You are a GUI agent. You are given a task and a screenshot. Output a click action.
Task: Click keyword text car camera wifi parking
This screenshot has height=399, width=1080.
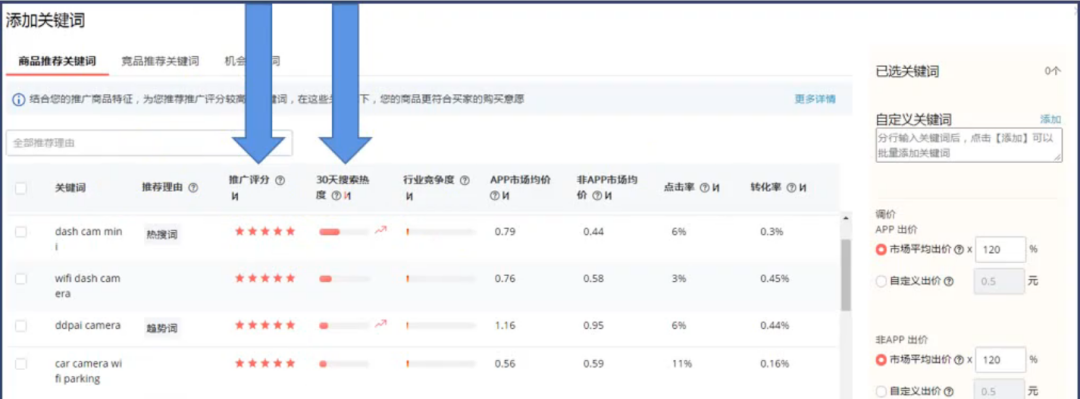(88, 371)
